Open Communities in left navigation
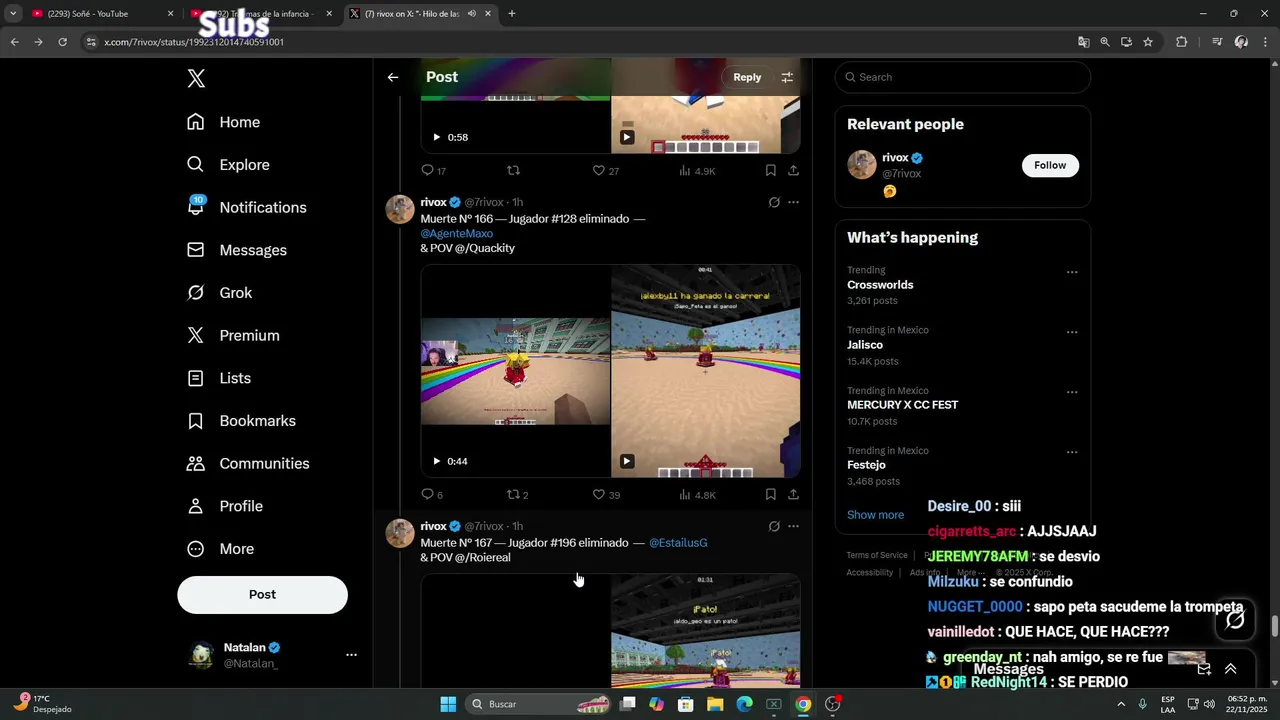Viewport: 1280px width, 720px height. point(248,464)
